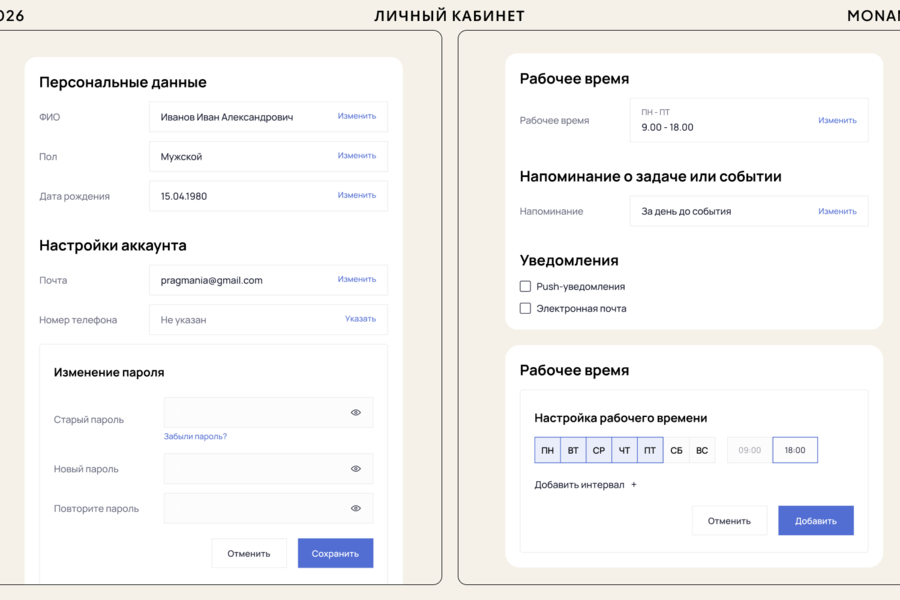Click the Напоминание о задаче или событии heading
The image size is (900, 600).
[x=650, y=176]
